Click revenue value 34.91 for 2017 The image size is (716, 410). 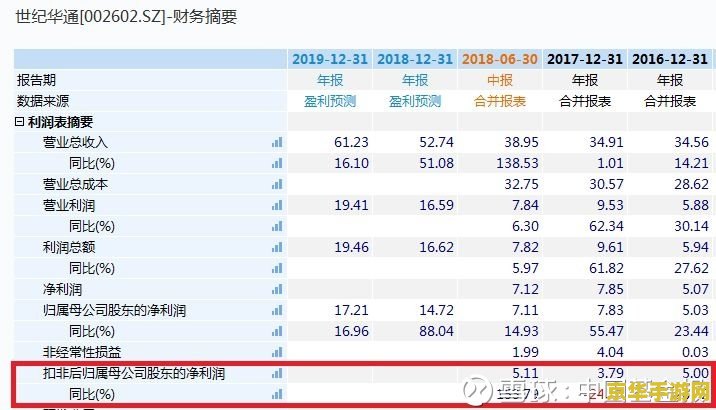(x=606, y=142)
